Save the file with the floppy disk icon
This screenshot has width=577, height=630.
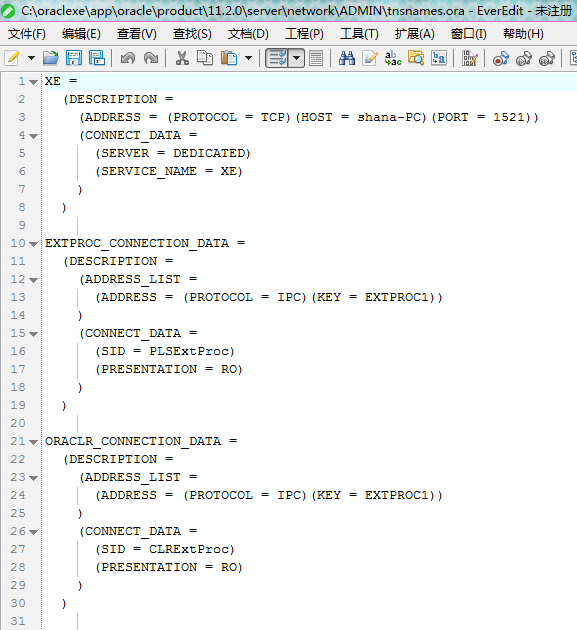point(74,58)
